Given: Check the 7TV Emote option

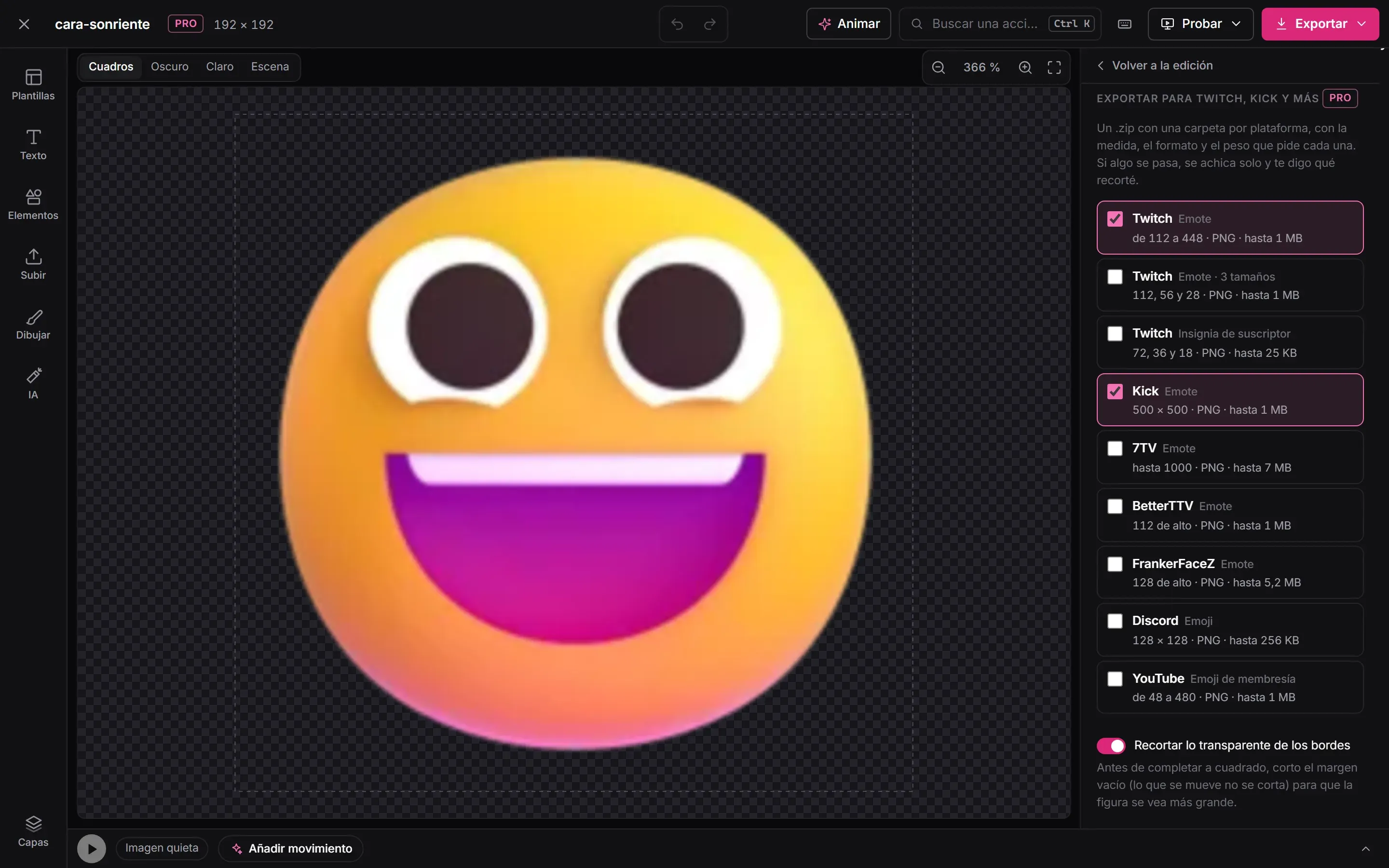Looking at the screenshot, I should pyautogui.click(x=1115, y=449).
